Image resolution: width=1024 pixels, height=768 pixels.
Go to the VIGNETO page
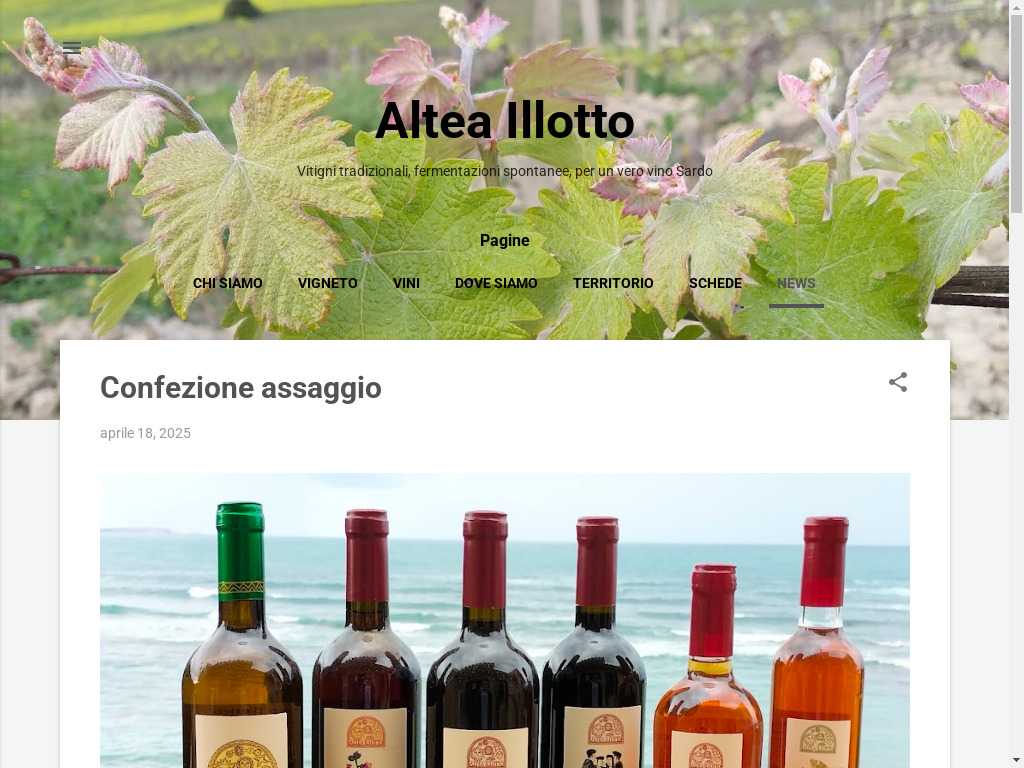point(328,283)
